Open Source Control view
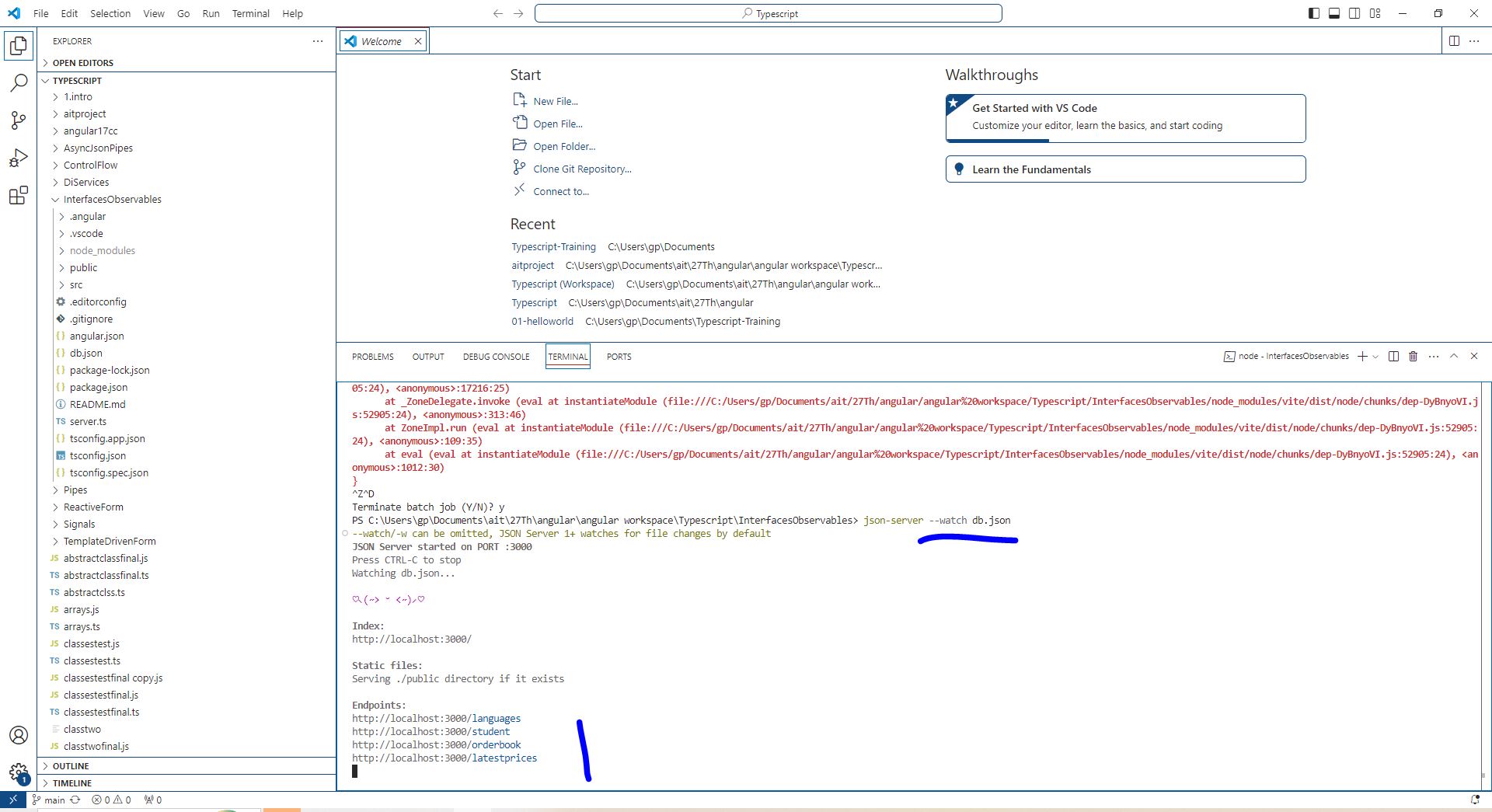This screenshot has width=1492, height=812. pos(19,120)
